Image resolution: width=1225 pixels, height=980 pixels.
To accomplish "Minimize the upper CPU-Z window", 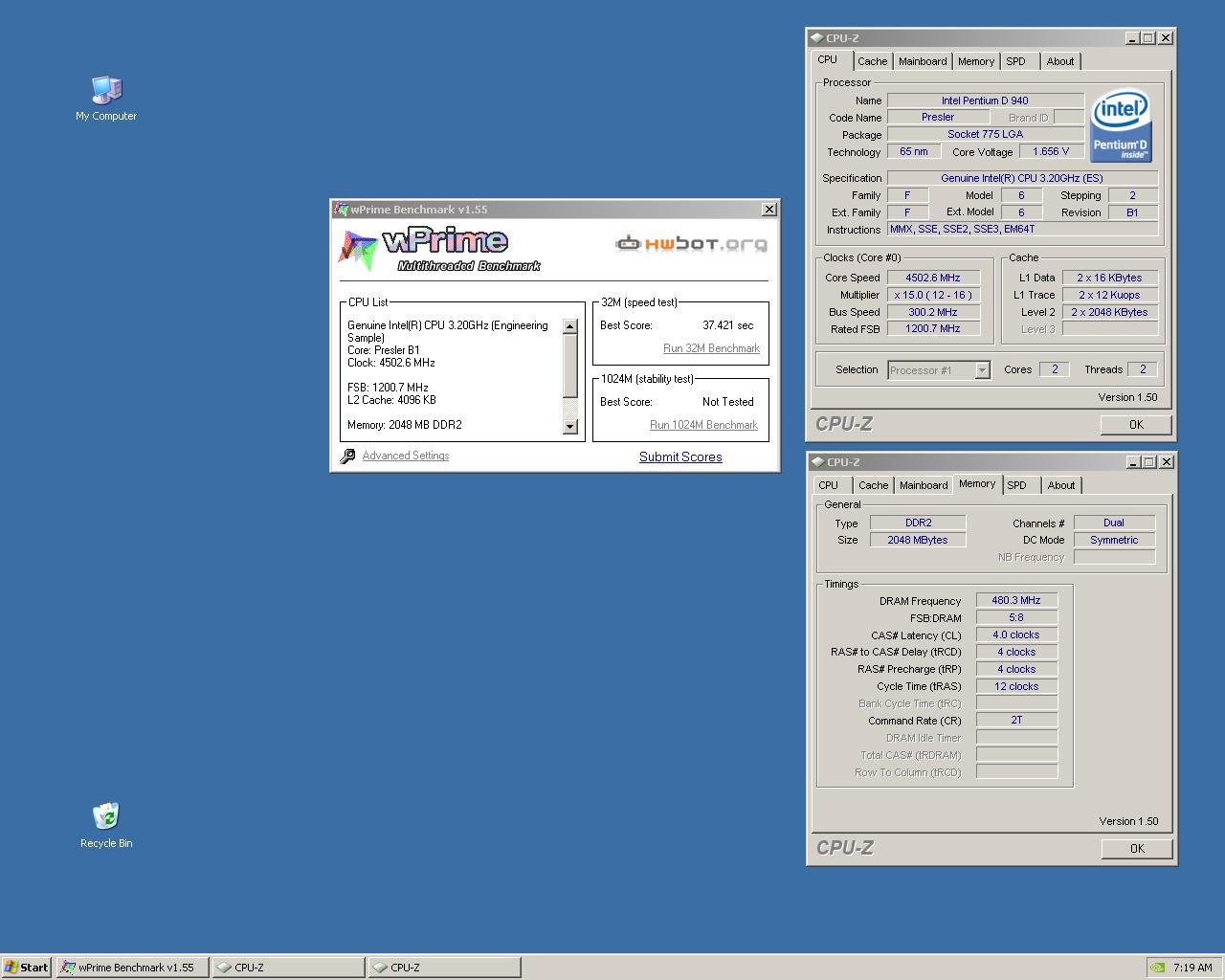I will 1132,38.
